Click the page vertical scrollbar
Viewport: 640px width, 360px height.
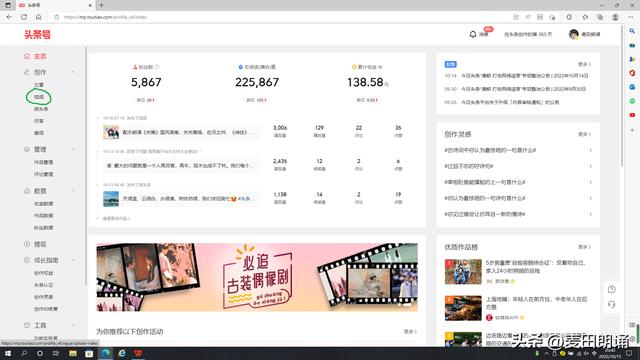tap(622, 96)
